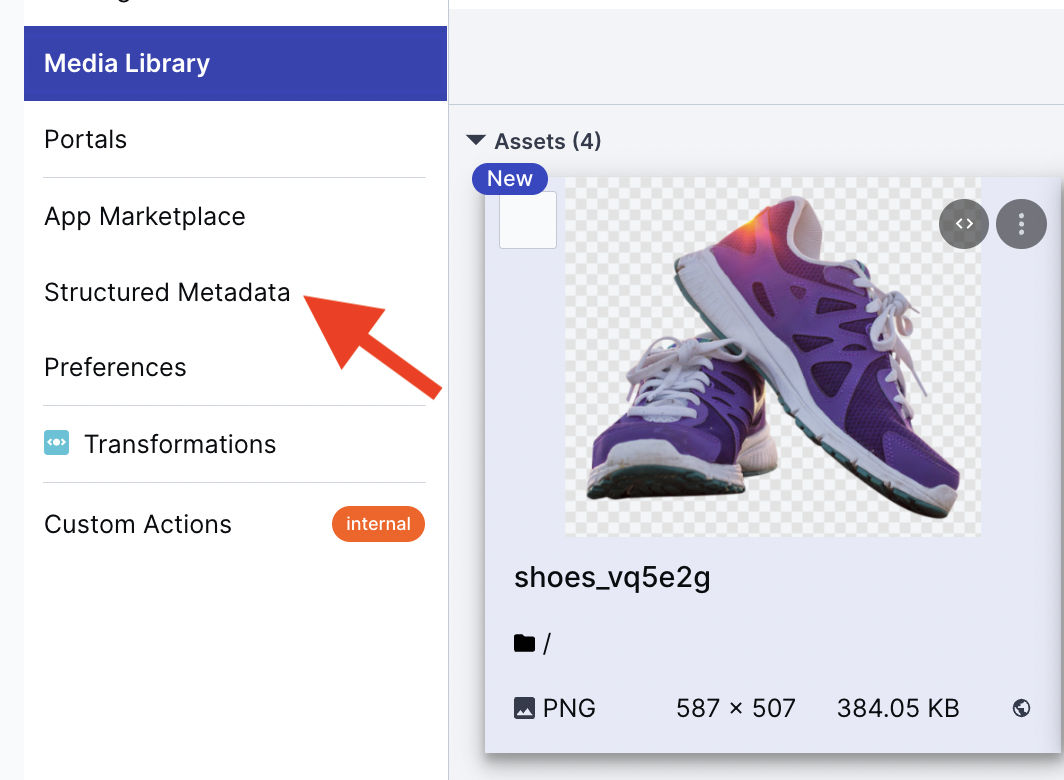
Task: Click the globe public access icon
Action: [1021, 709]
